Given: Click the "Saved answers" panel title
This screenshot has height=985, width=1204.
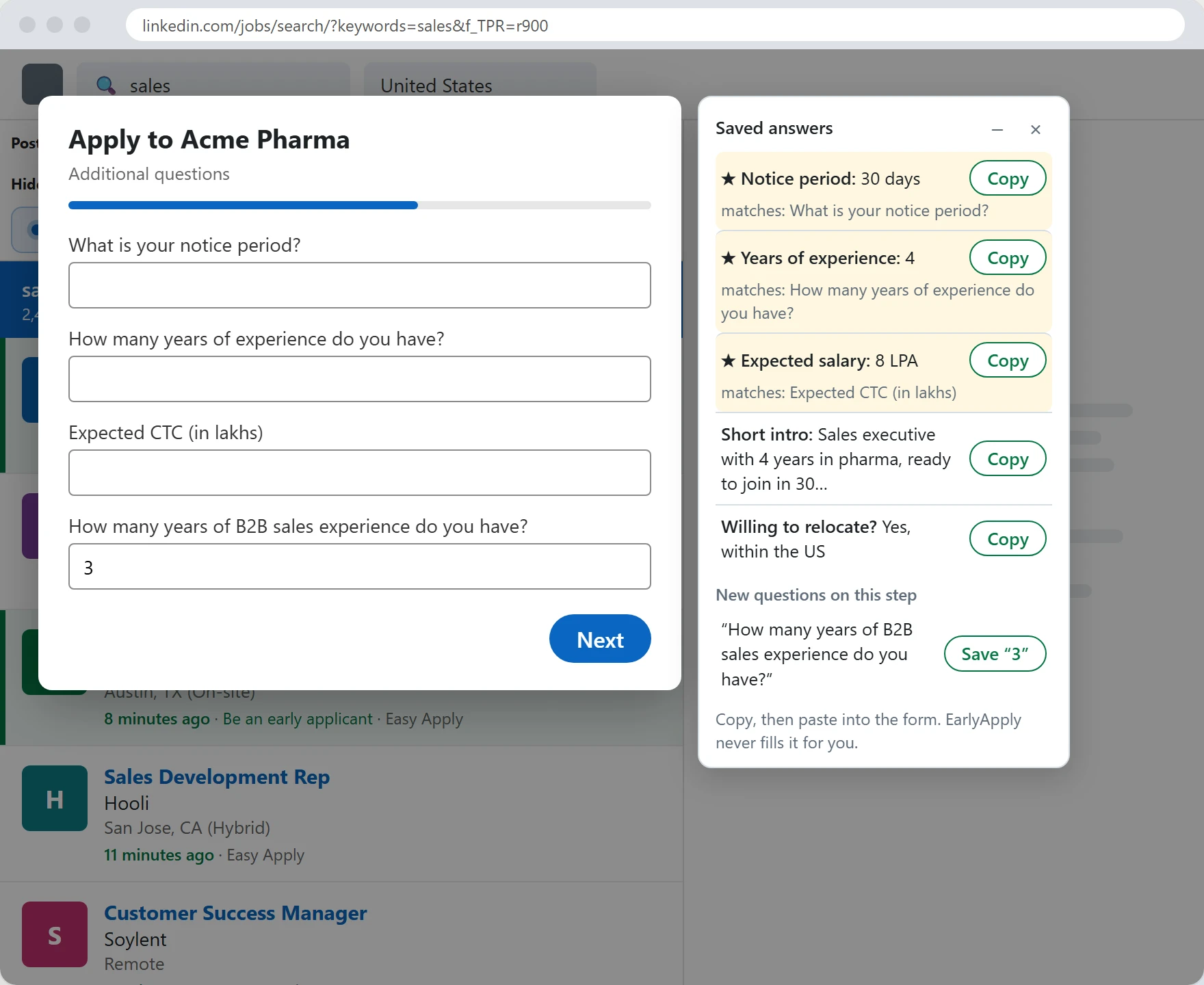Looking at the screenshot, I should 774,129.
